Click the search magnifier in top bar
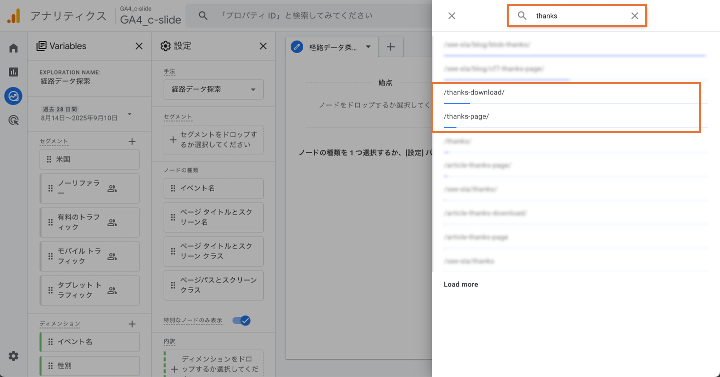The width and height of the screenshot is (720, 377). (202, 16)
